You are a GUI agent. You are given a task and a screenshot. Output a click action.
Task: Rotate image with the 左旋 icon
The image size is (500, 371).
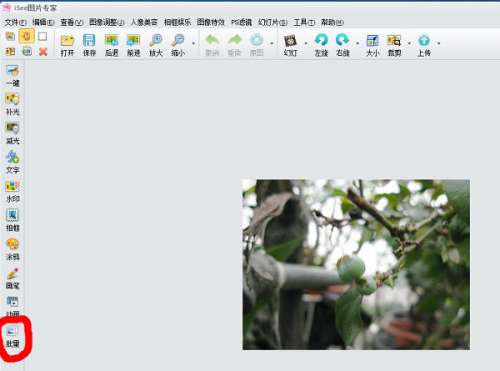coord(321,45)
